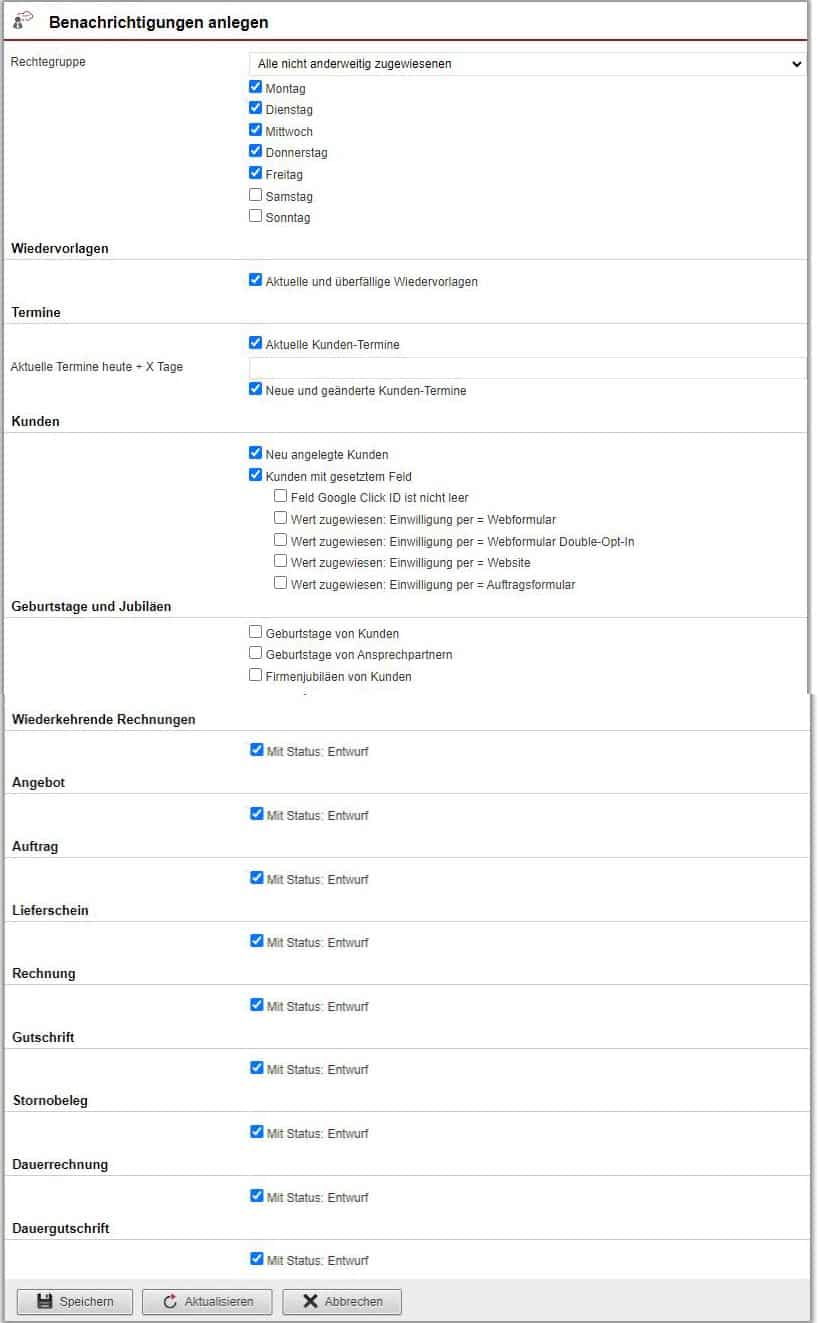
Task: Click the X icon on Abbrechen
Action: point(310,1301)
